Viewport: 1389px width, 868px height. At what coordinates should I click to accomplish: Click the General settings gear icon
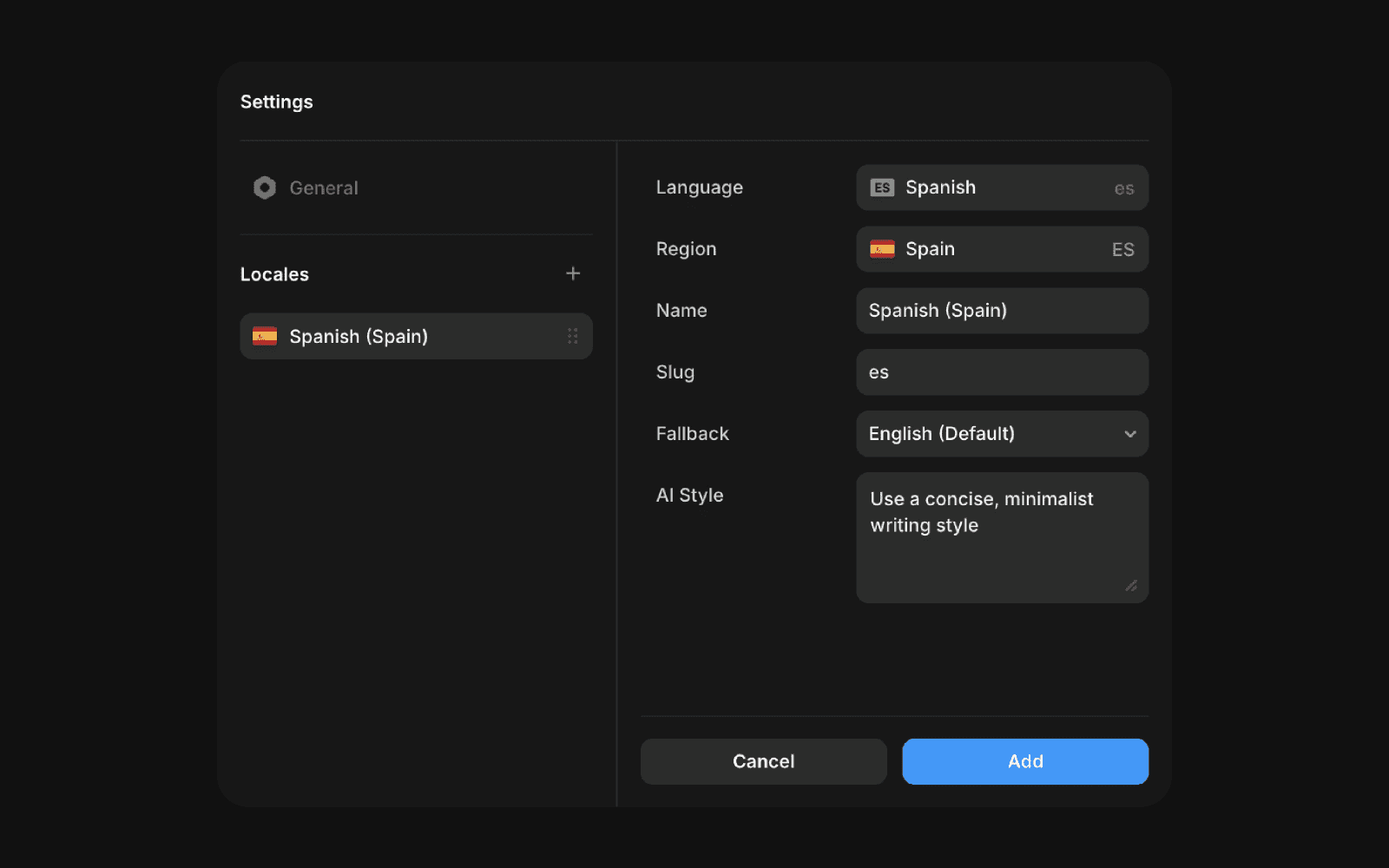point(263,187)
